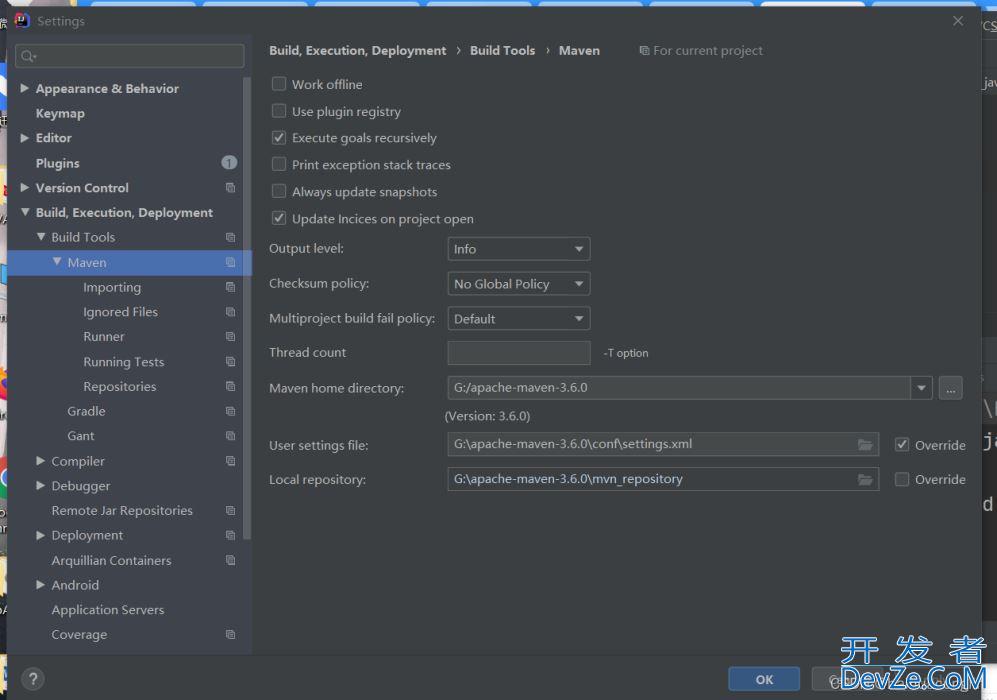Click project-level icon next to Gradle
This screenshot has width=997, height=700.
(230, 411)
